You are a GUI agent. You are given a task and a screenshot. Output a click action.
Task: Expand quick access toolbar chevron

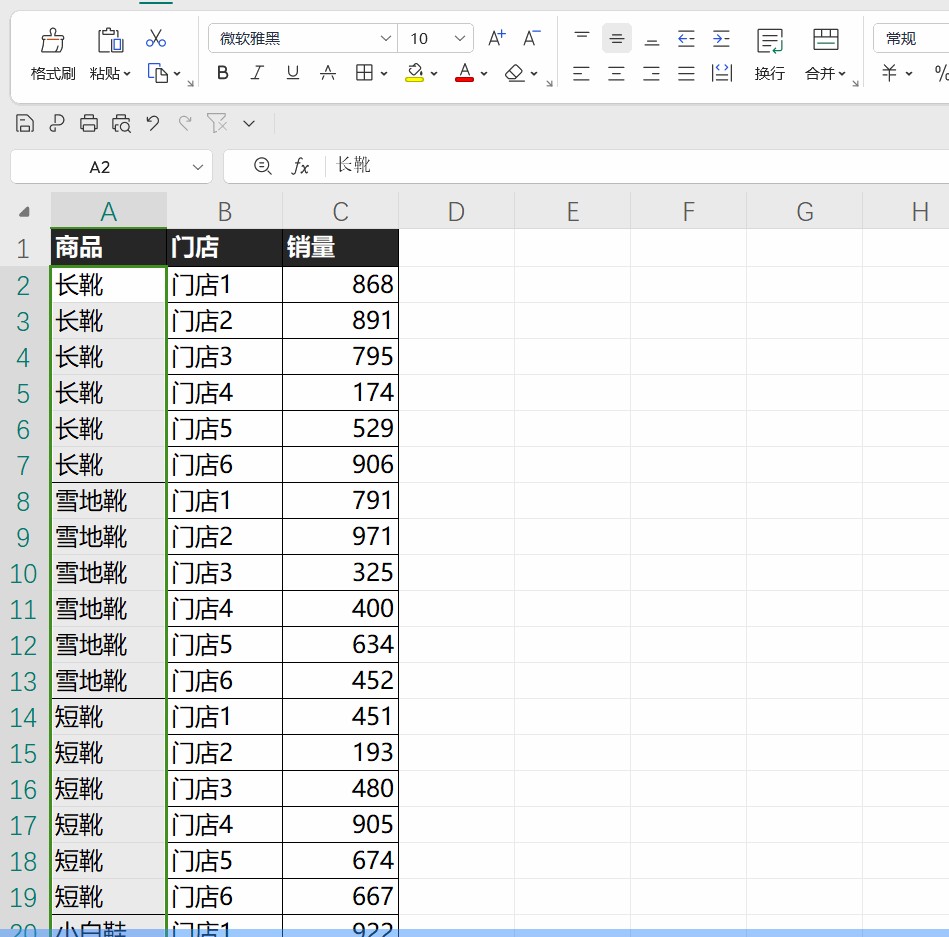249,123
